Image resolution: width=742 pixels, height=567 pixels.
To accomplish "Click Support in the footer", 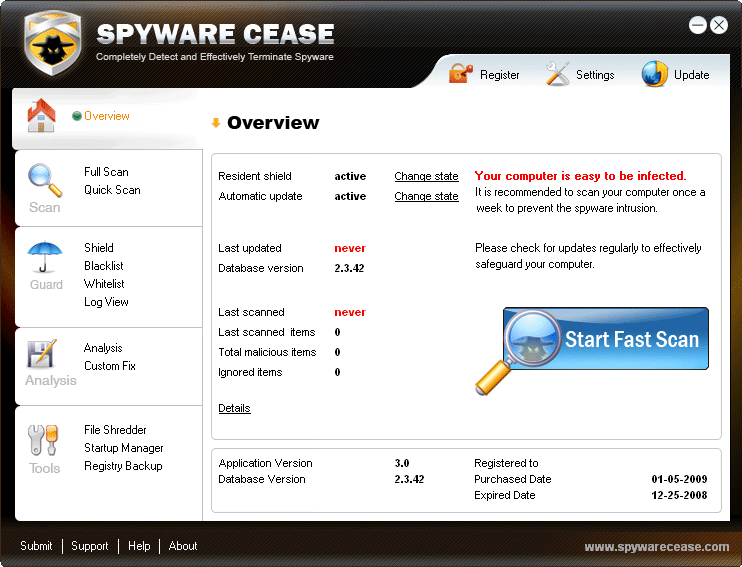I will click(x=89, y=546).
